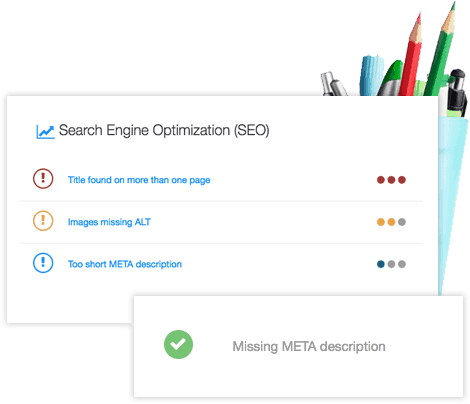Click the three red priority dots
470x404 pixels.
tap(391, 180)
